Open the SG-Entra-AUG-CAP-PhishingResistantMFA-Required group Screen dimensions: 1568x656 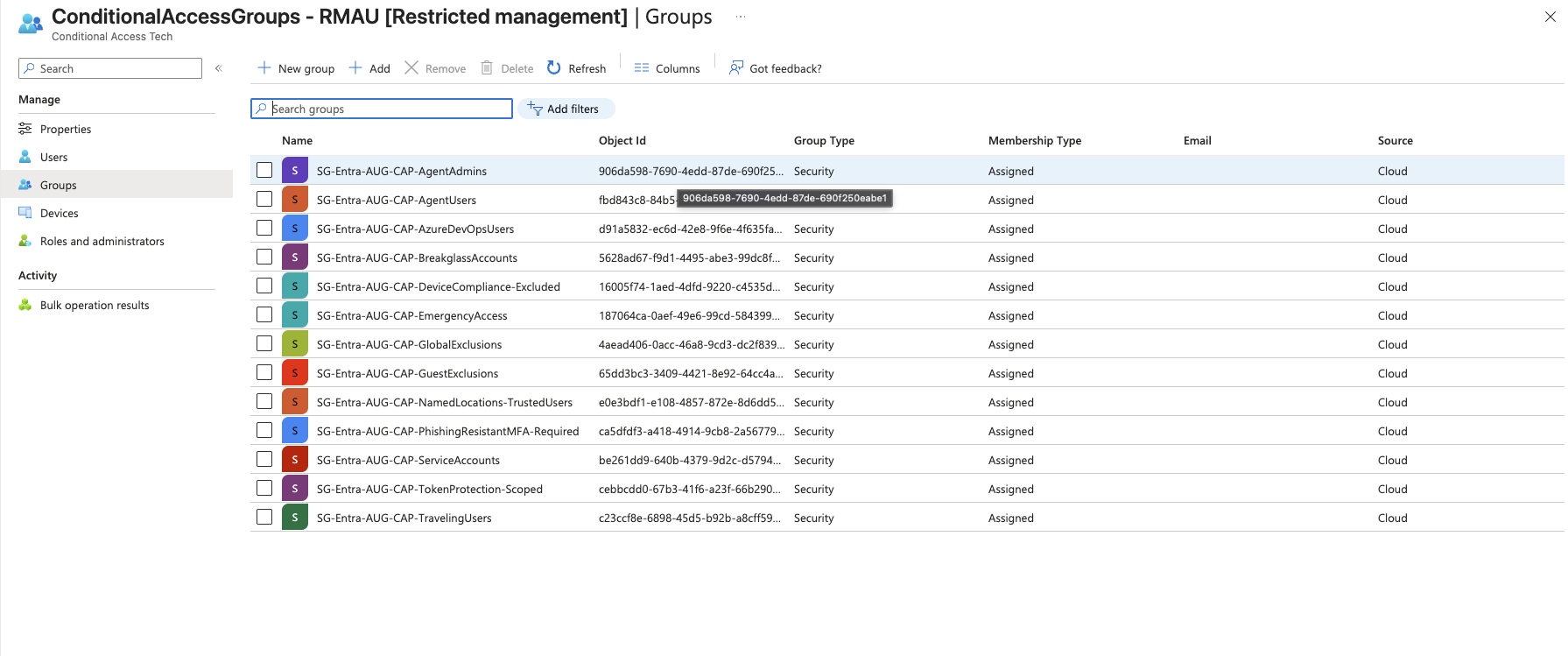(448, 431)
